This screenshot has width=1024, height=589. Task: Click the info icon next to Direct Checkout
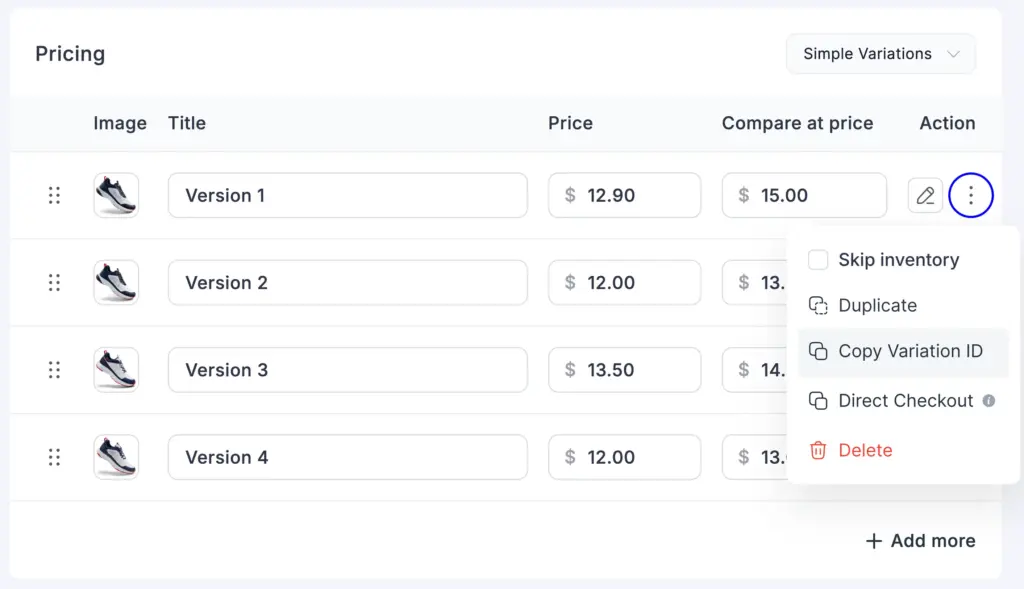pyautogui.click(x=989, y=400)
